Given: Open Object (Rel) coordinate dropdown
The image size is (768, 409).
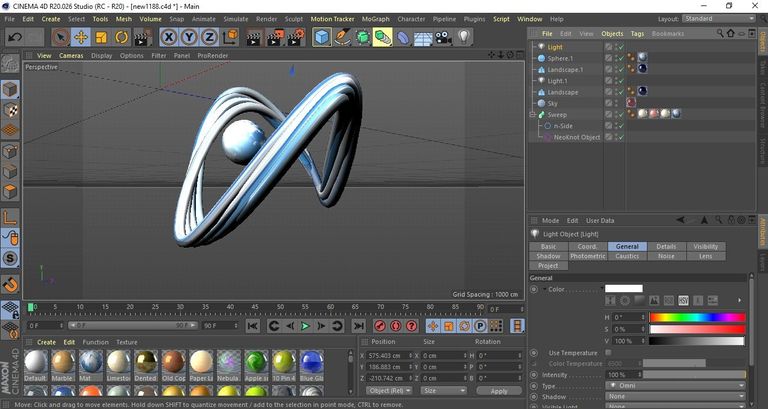Looking at the screenshot, I should (x=389, y=391).
